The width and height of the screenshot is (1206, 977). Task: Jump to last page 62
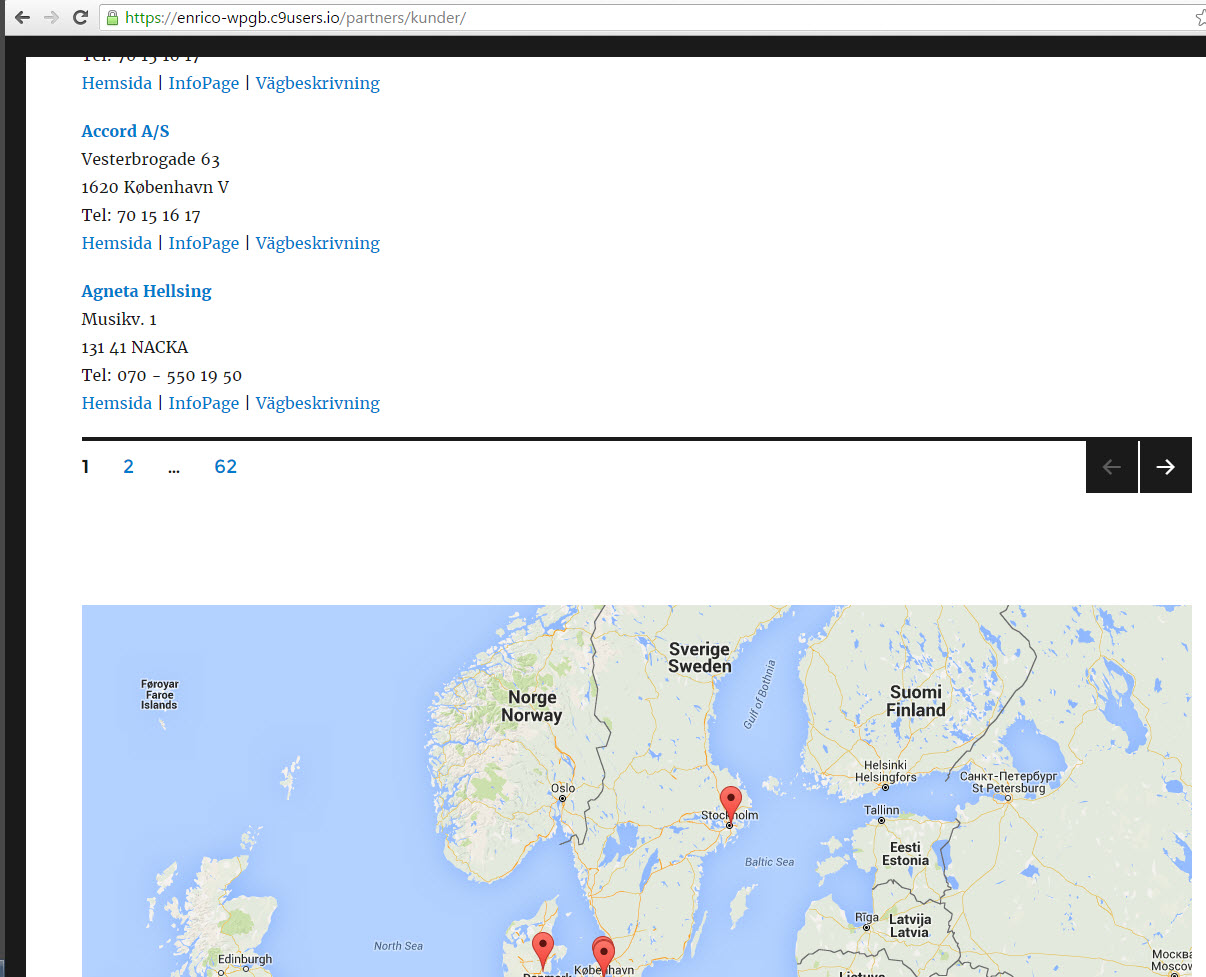[x=226, y=466]
